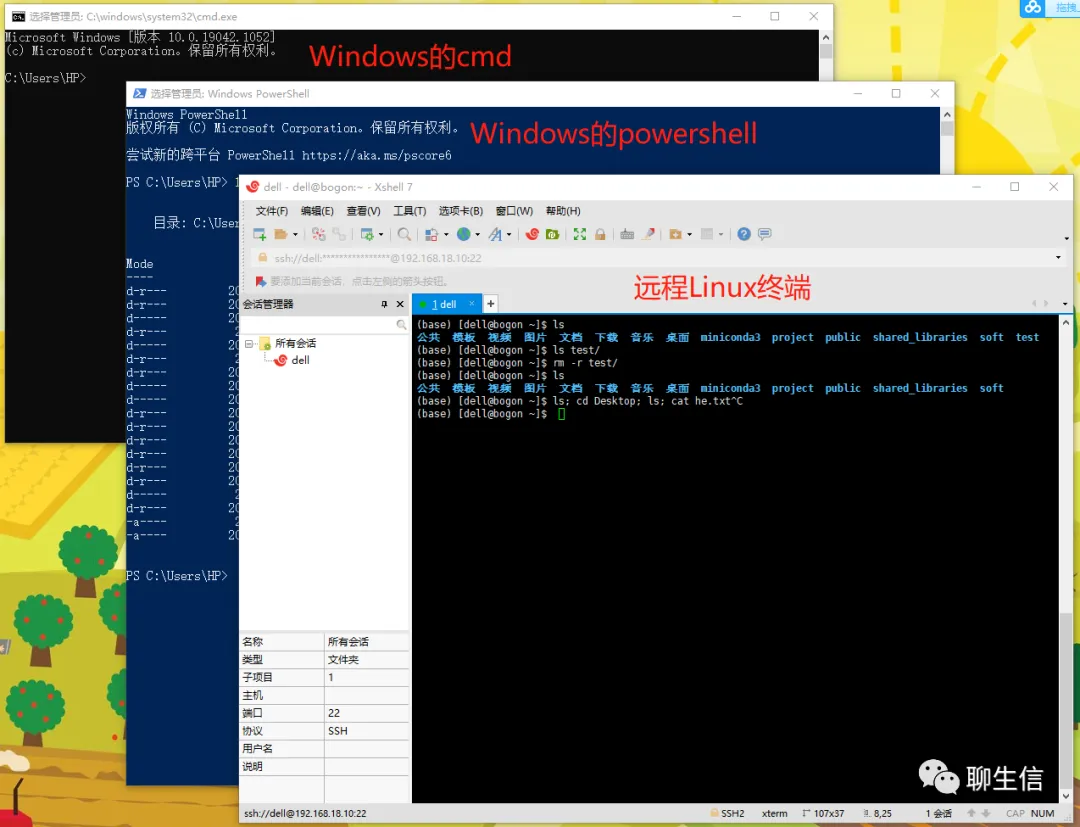The width and height of the screenshot is (1080, 827).
Task: Open session properties icon in Xshell toolbar
Action: point(367,234)
